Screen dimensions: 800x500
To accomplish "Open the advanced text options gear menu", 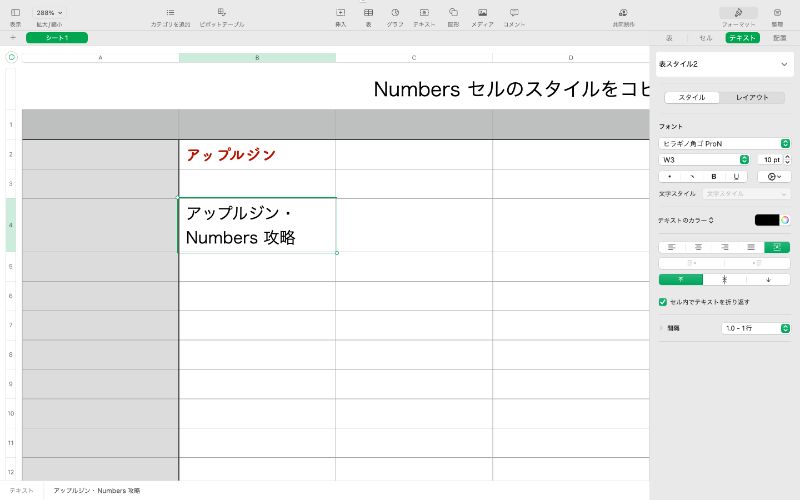I will click(774, 177).
